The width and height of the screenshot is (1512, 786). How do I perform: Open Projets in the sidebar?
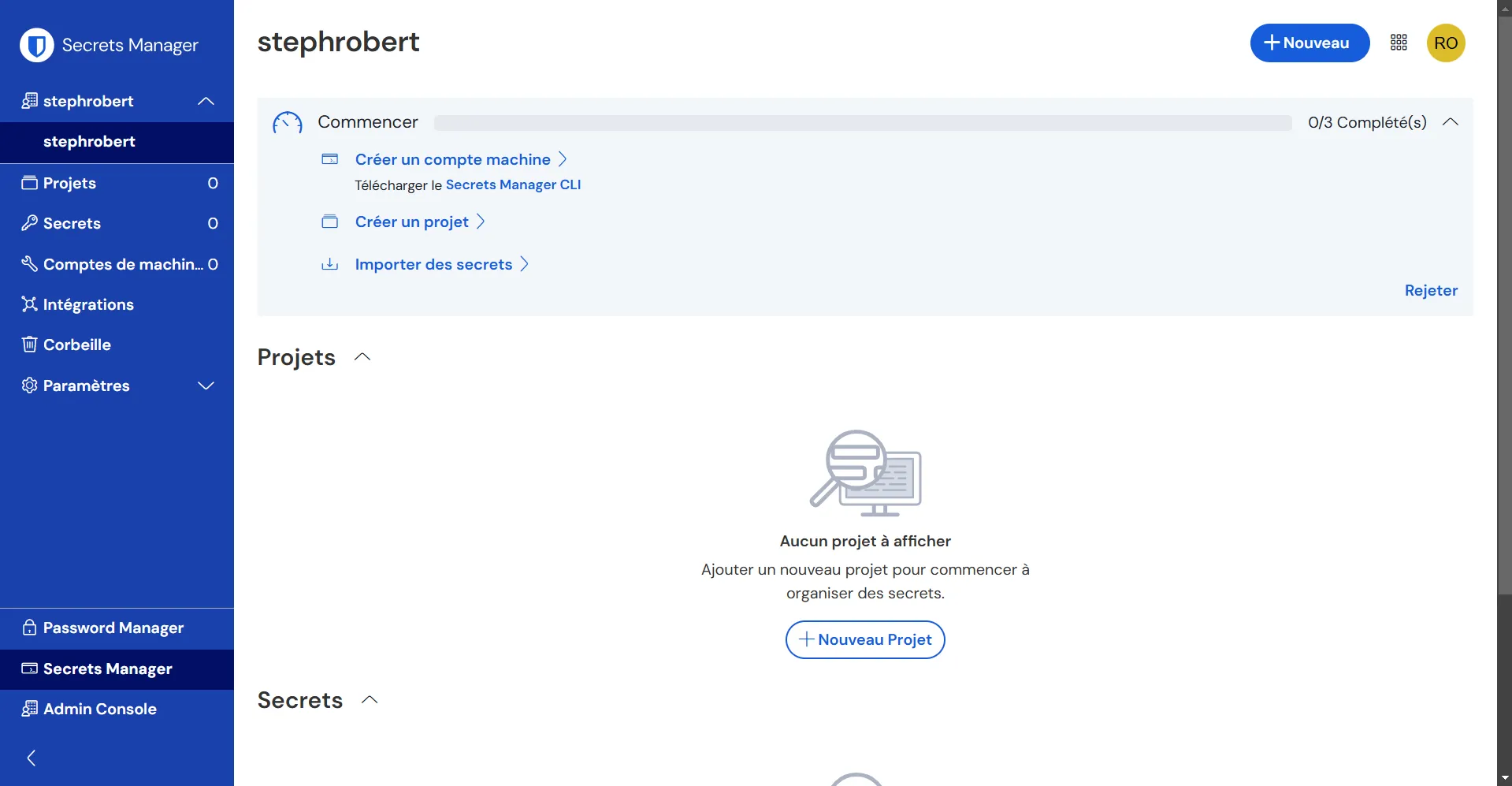69,183
